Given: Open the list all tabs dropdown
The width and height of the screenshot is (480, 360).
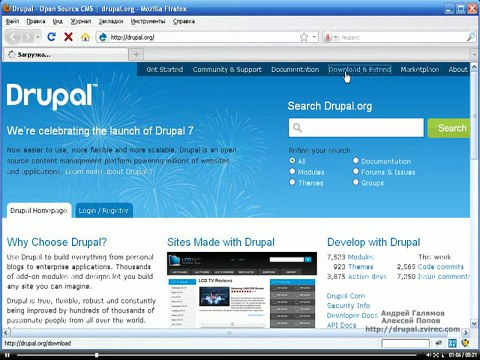Looking at the screenshot, I should 475,54.
